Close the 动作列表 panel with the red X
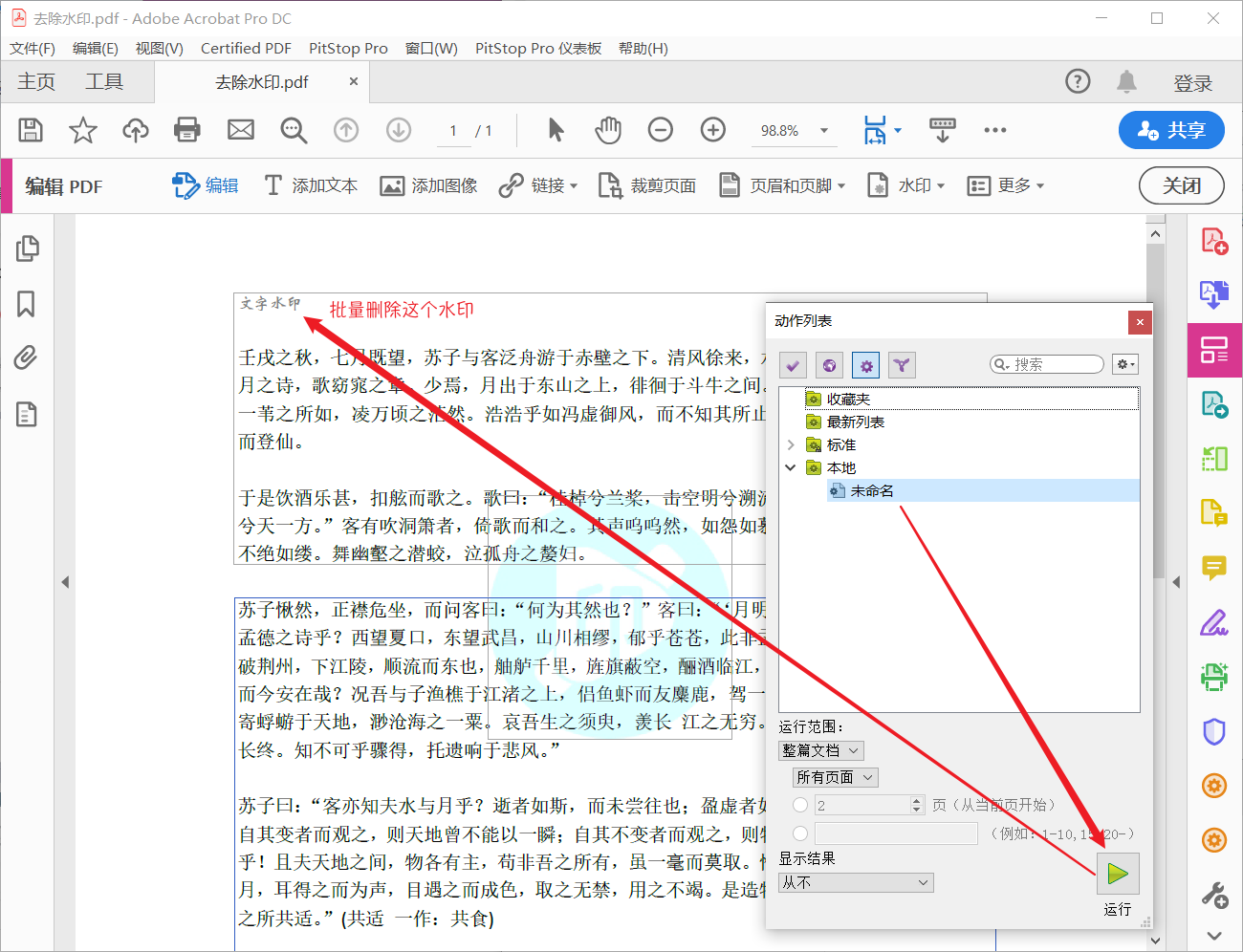 1140,322
